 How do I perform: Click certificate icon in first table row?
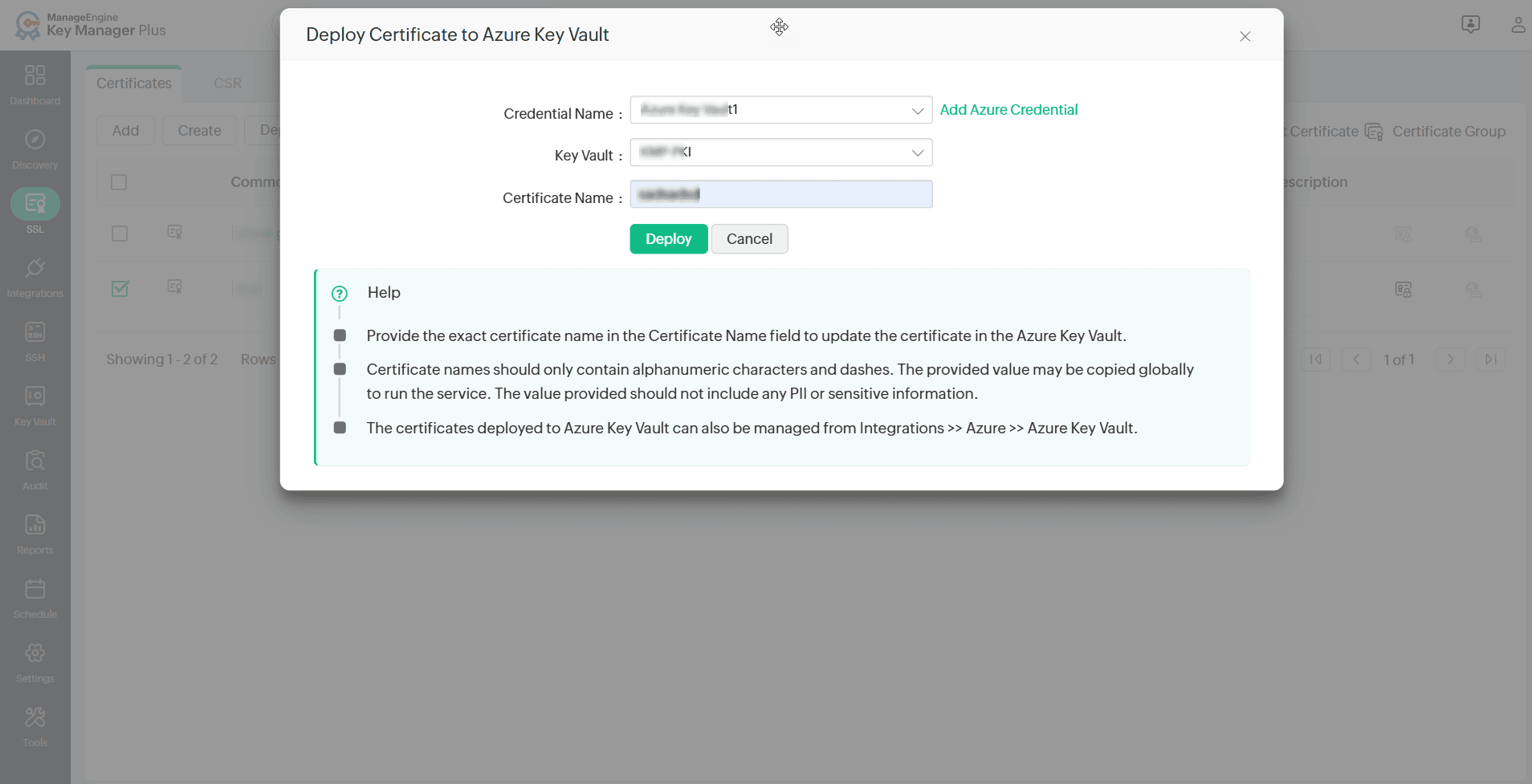tap(174, 233)
